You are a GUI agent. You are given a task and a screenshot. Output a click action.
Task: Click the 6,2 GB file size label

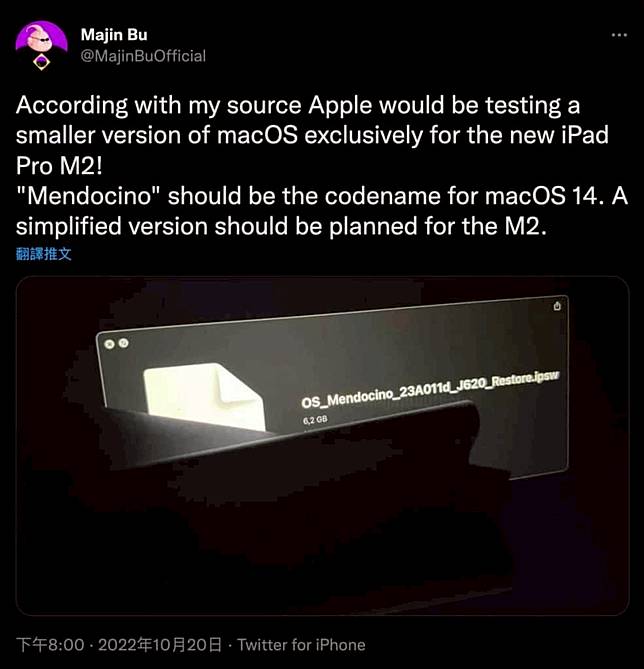pos(315,420)
